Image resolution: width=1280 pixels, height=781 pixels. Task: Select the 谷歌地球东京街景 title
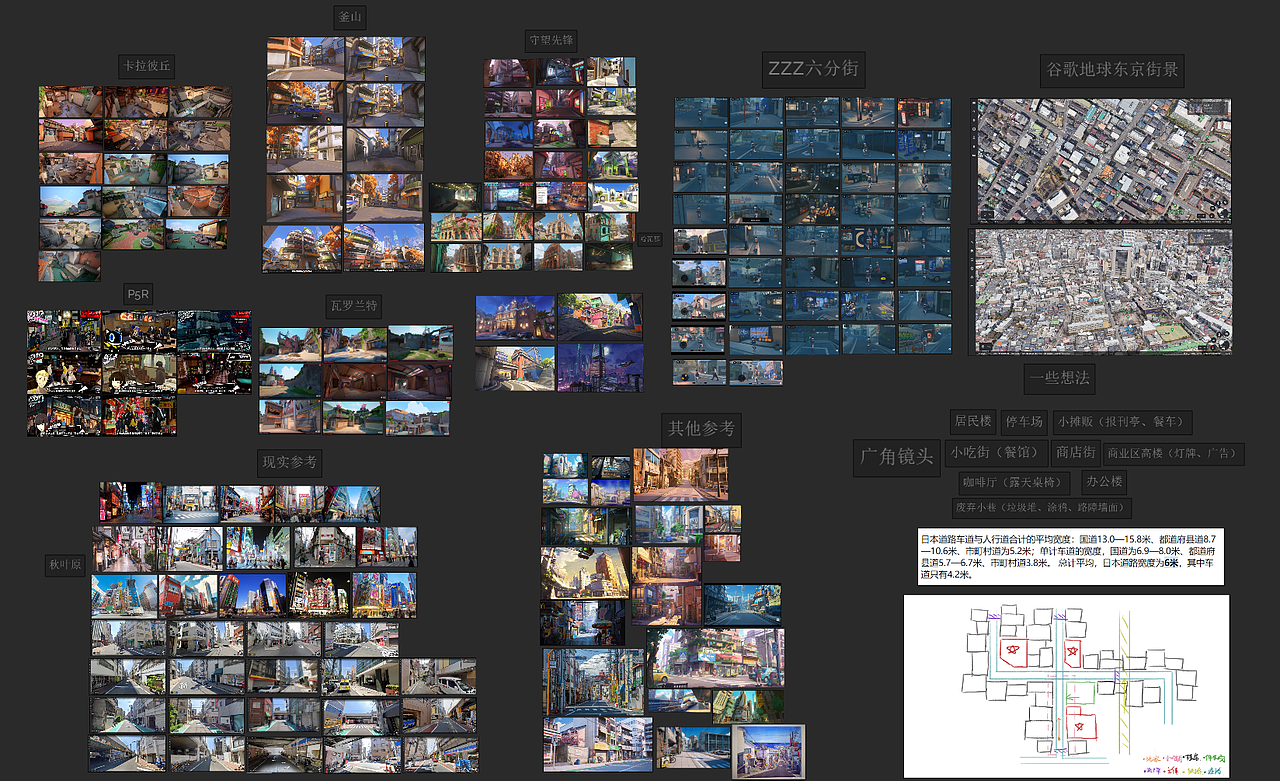[x=1112, y=71]
